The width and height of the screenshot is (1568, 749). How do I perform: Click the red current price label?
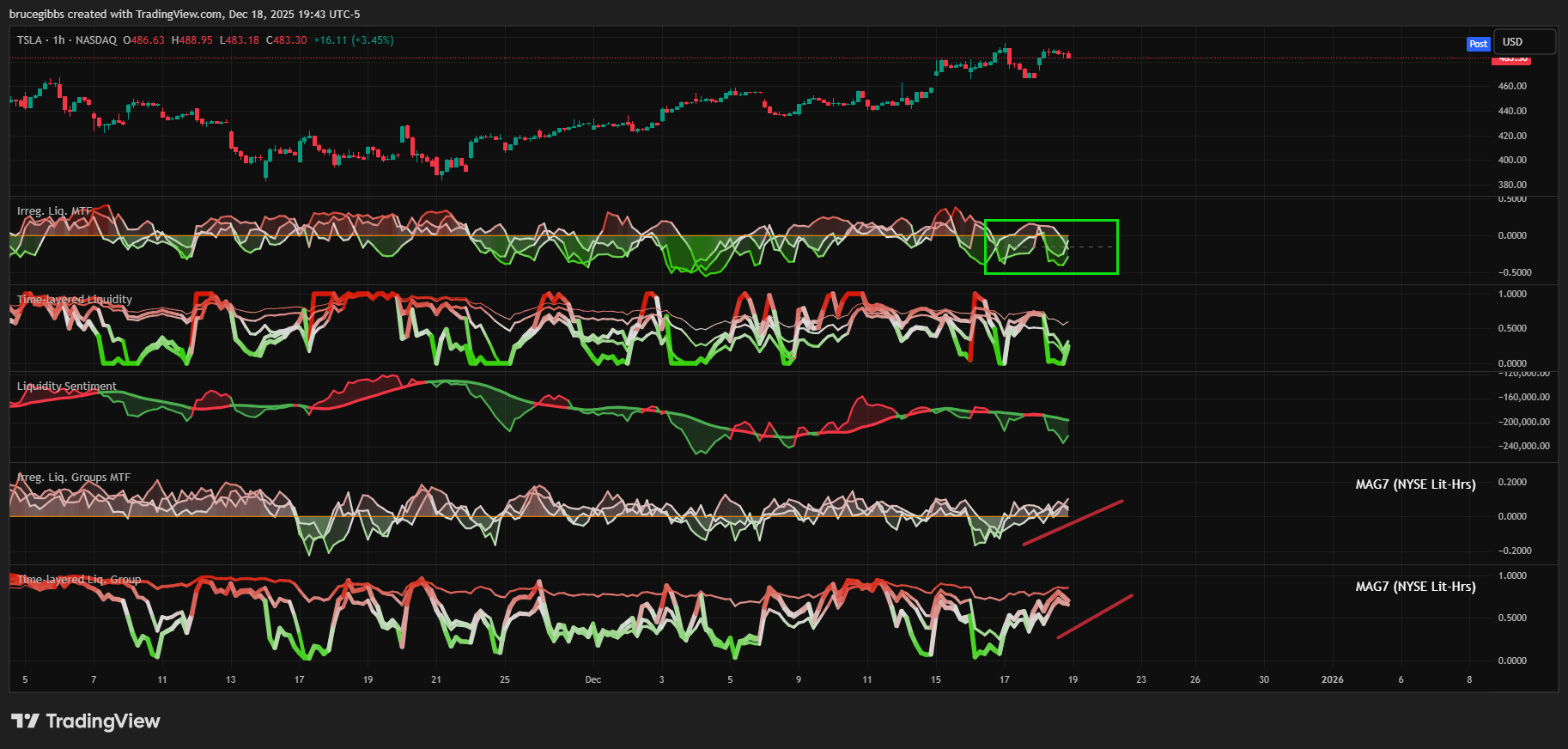1510,59
